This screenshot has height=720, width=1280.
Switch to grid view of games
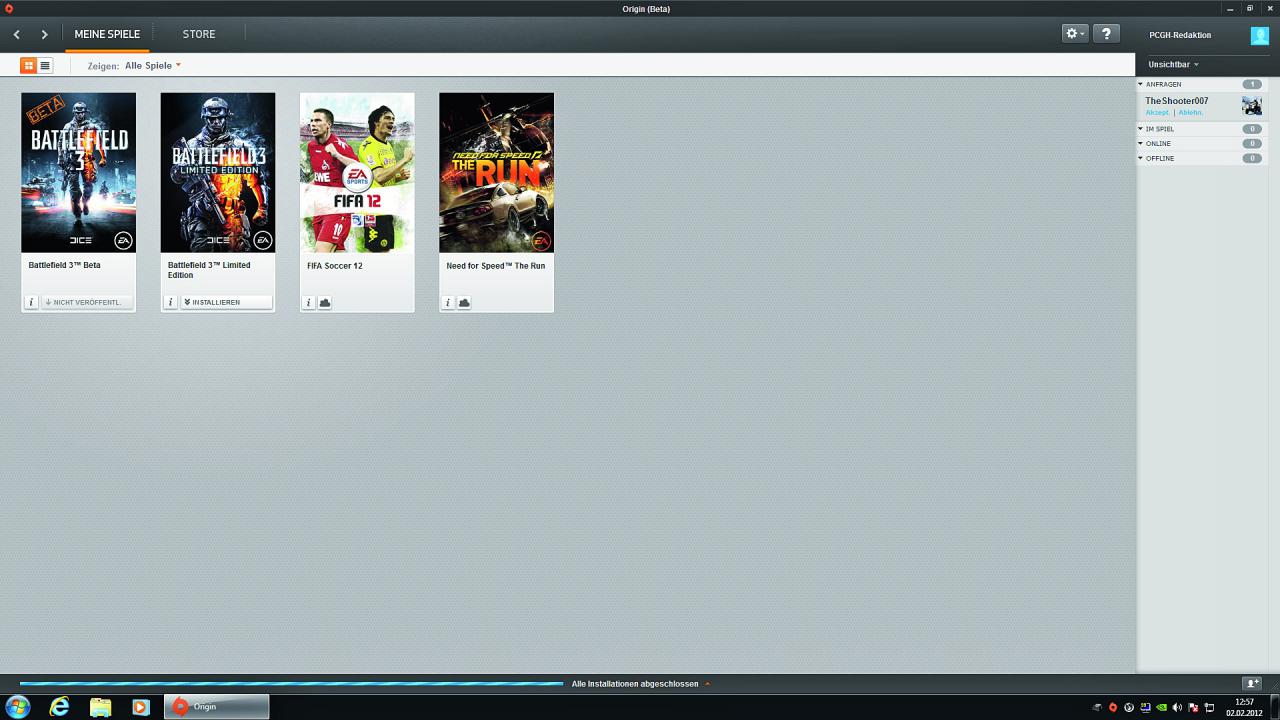28,66
